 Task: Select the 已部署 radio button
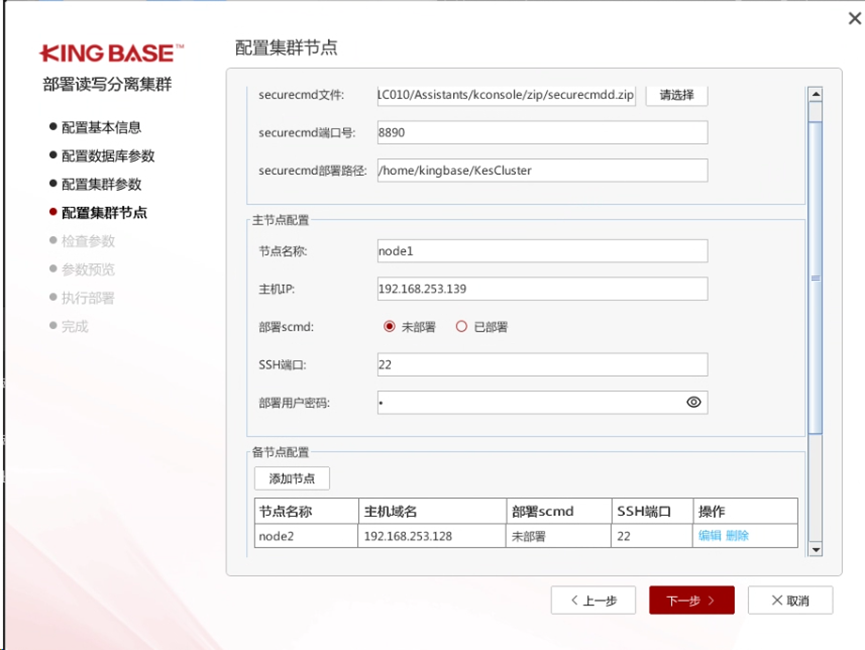461,326
